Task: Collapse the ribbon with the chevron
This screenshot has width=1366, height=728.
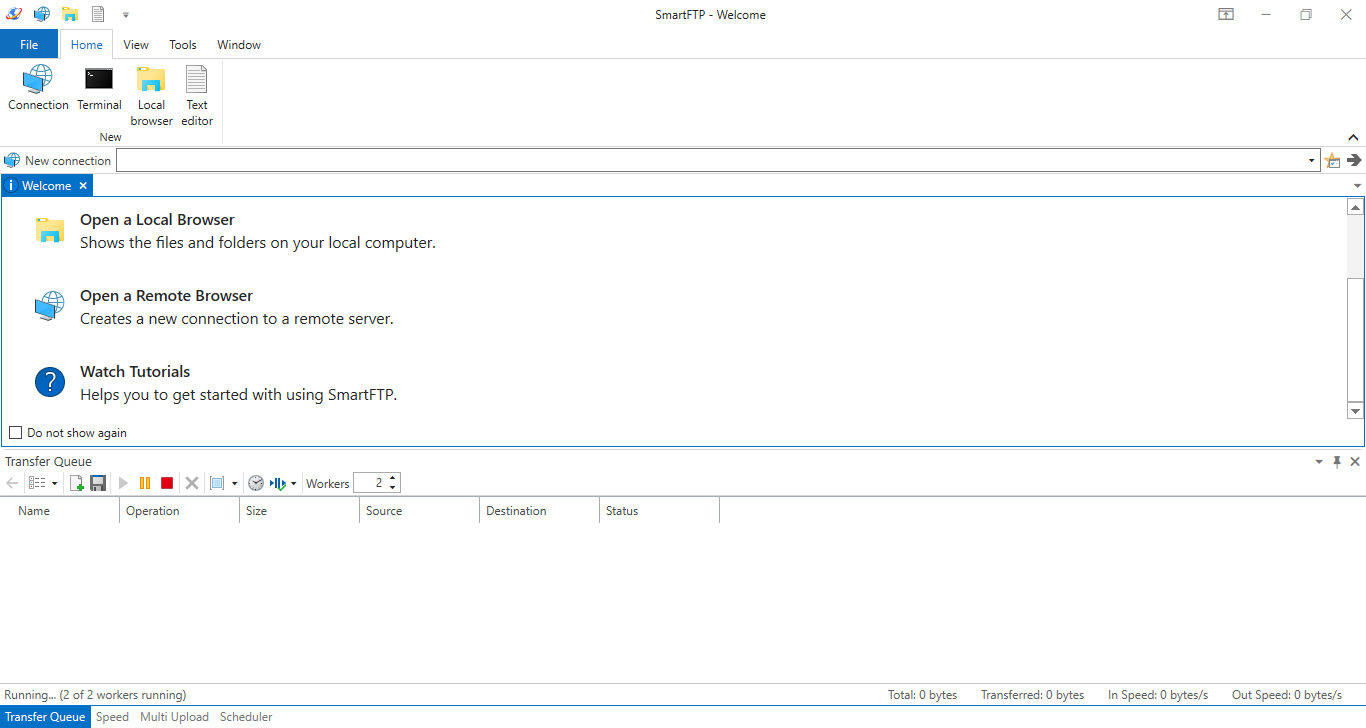Action: coord(1353,137)
